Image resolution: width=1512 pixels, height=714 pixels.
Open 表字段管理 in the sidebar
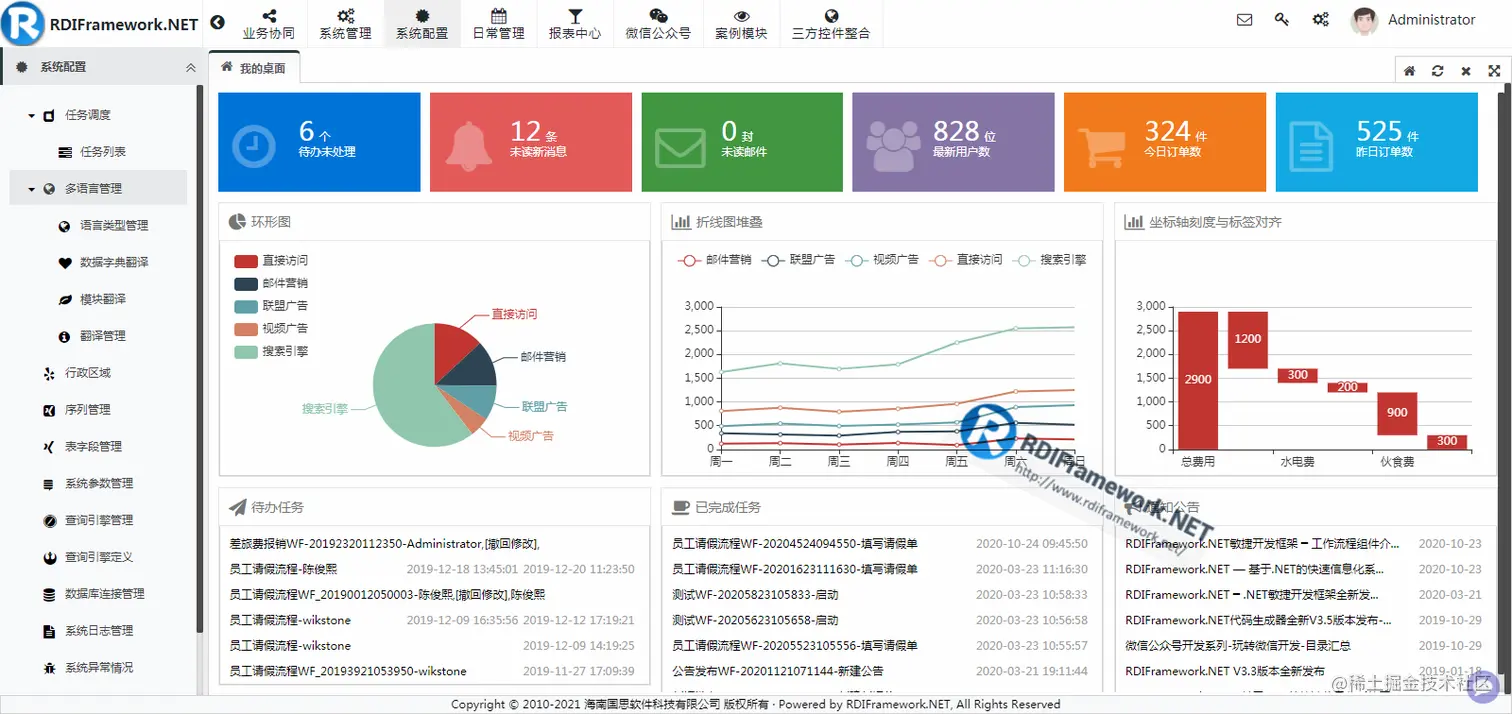coord(93,447)
